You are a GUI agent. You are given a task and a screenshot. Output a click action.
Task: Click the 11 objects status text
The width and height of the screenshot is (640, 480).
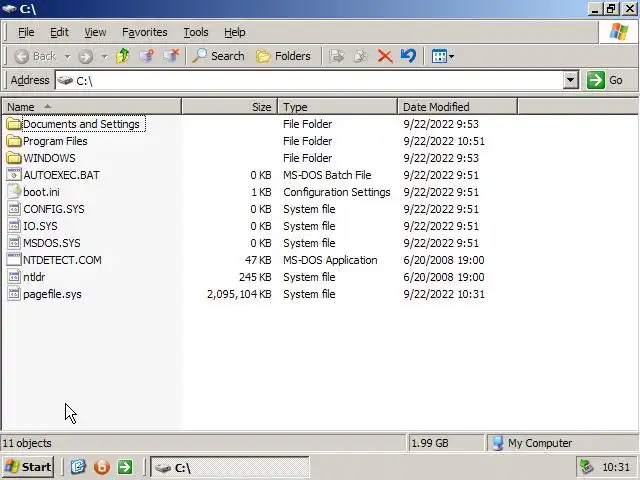tap(27, 443)
